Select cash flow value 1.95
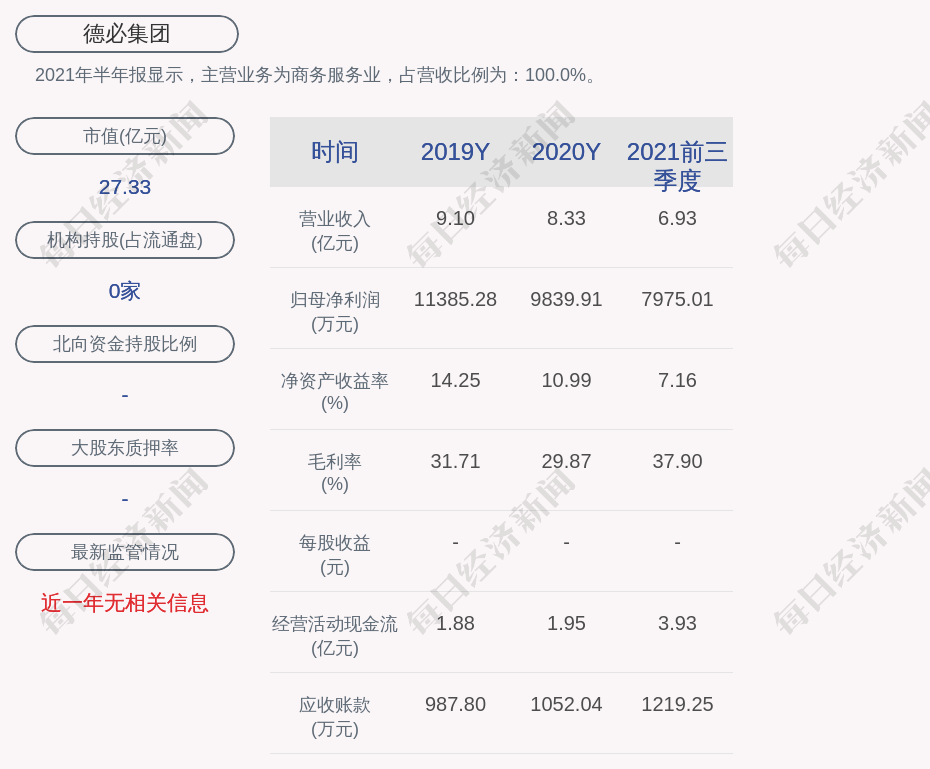 (566, 623)
